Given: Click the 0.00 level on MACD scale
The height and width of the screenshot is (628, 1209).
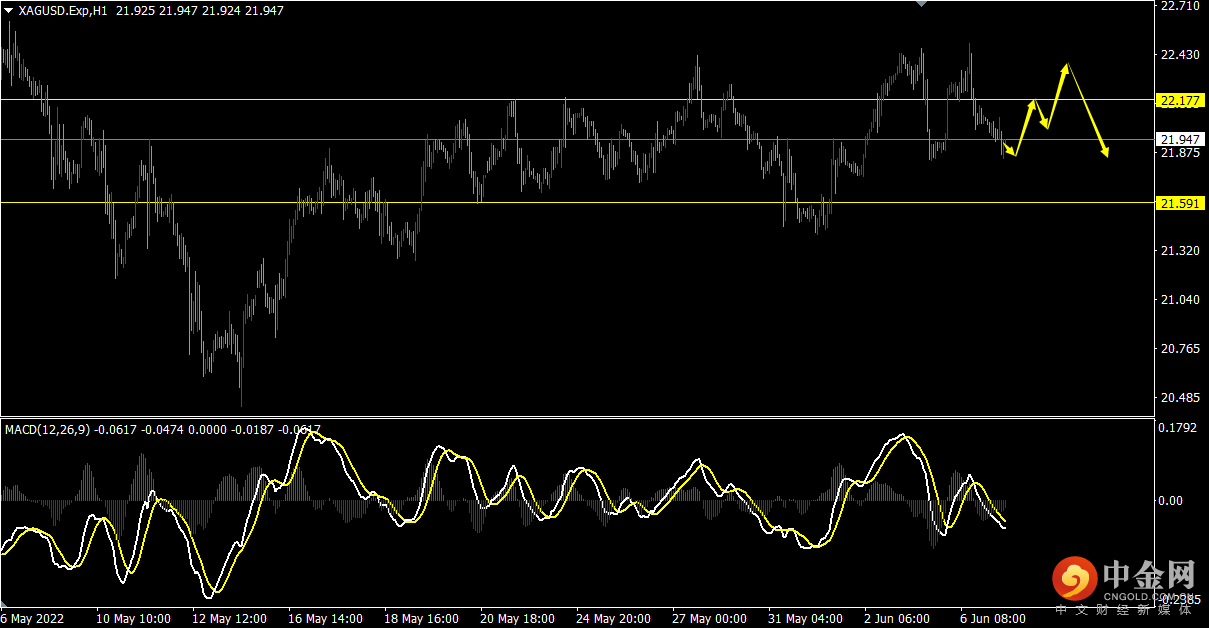Looking at the screenshot, I should (1170, 500).
